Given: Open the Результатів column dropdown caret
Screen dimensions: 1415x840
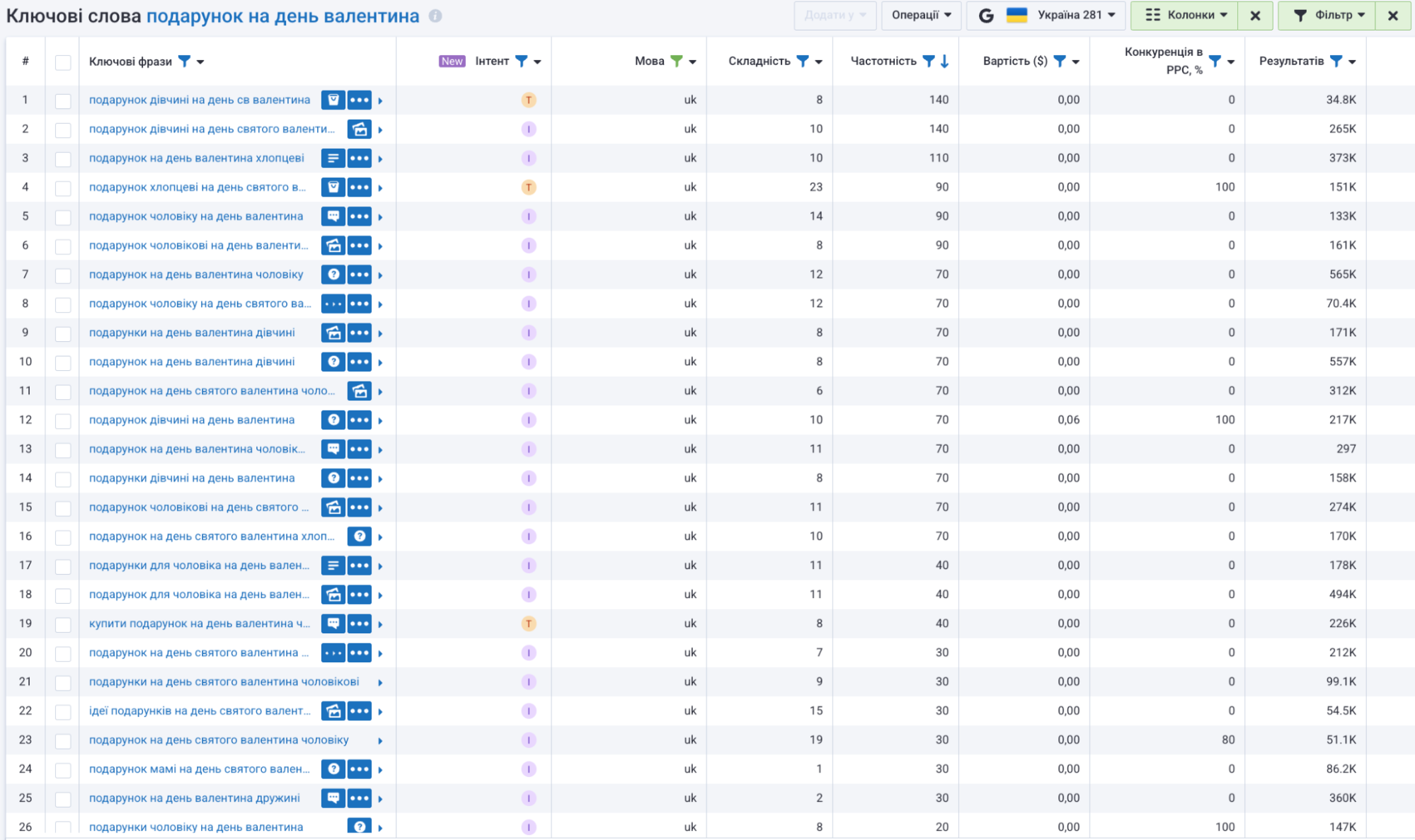Looking at the screenshot, I should click(1352, 62).
